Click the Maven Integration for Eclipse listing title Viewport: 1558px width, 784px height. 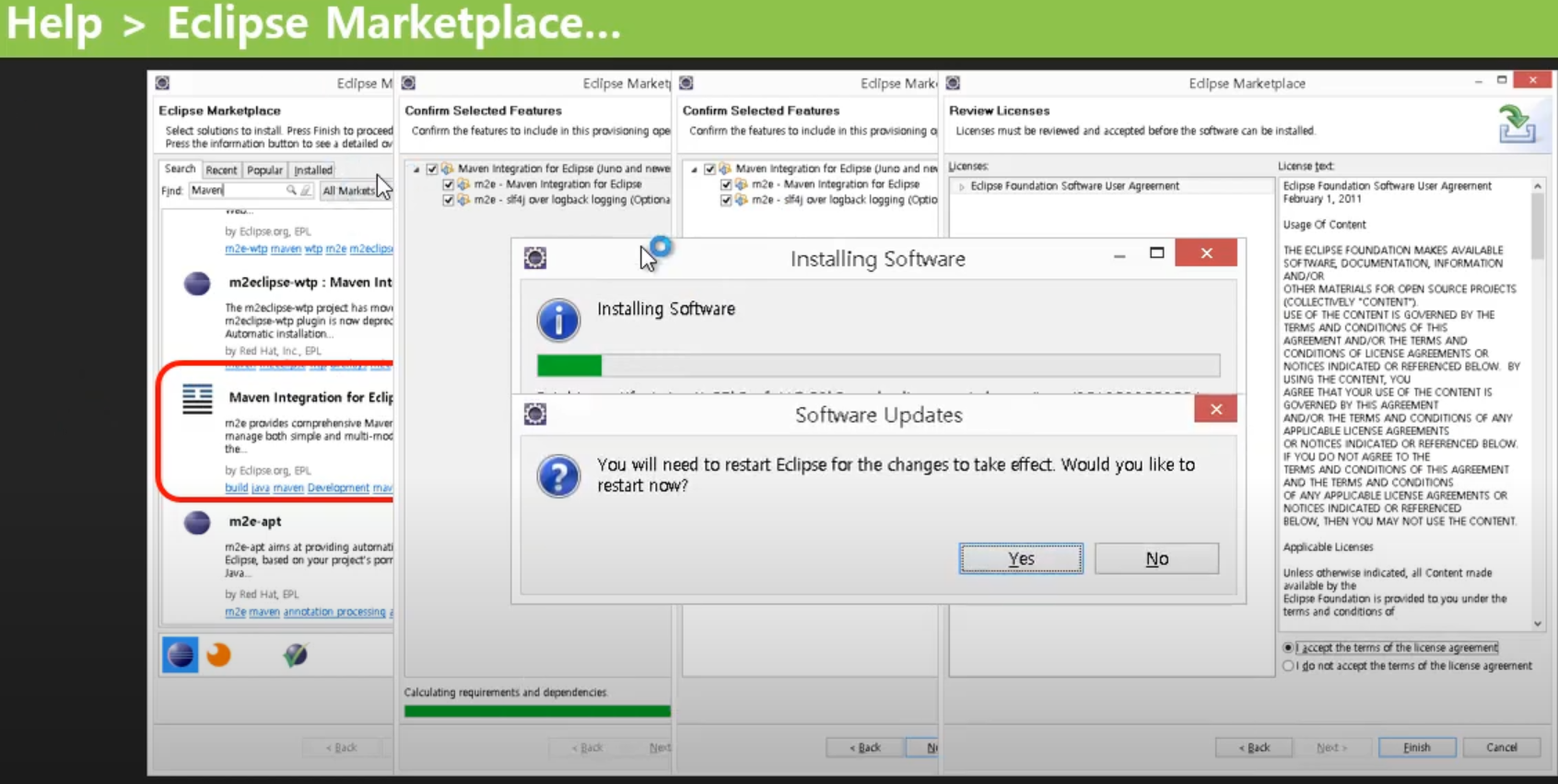pyautogui.click(x=310, y=397)
